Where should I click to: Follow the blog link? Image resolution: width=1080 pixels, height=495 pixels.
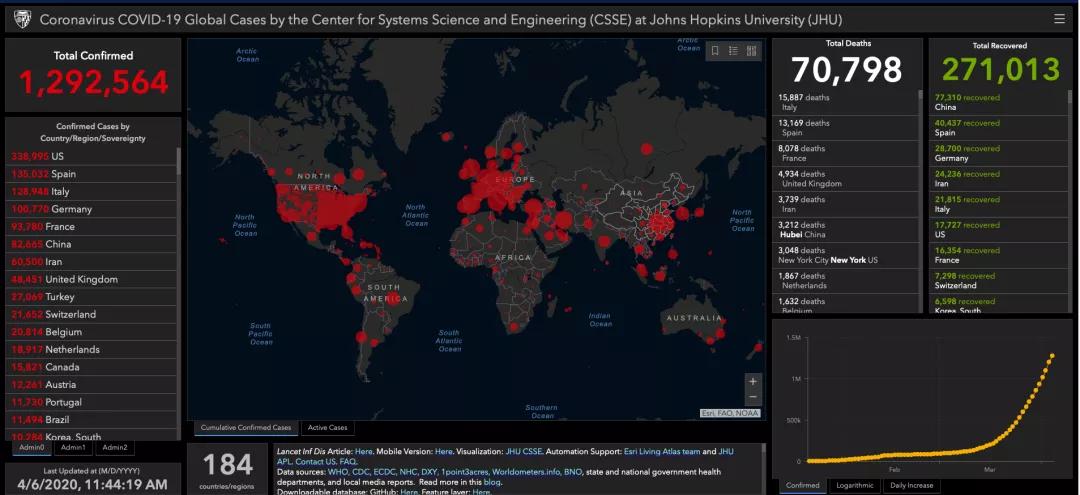coord(492,483)
